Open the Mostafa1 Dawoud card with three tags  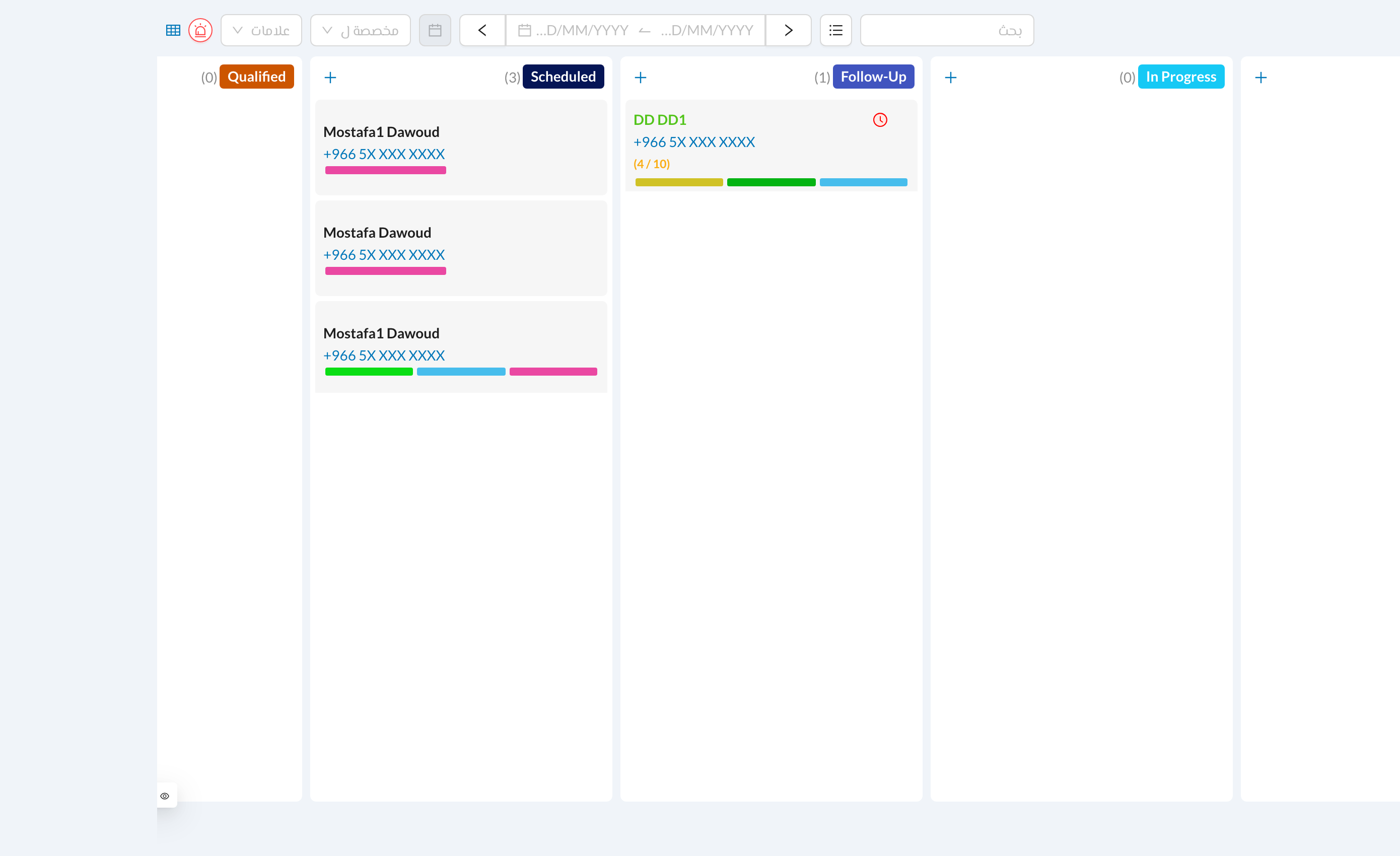click(x=461, y=347)
